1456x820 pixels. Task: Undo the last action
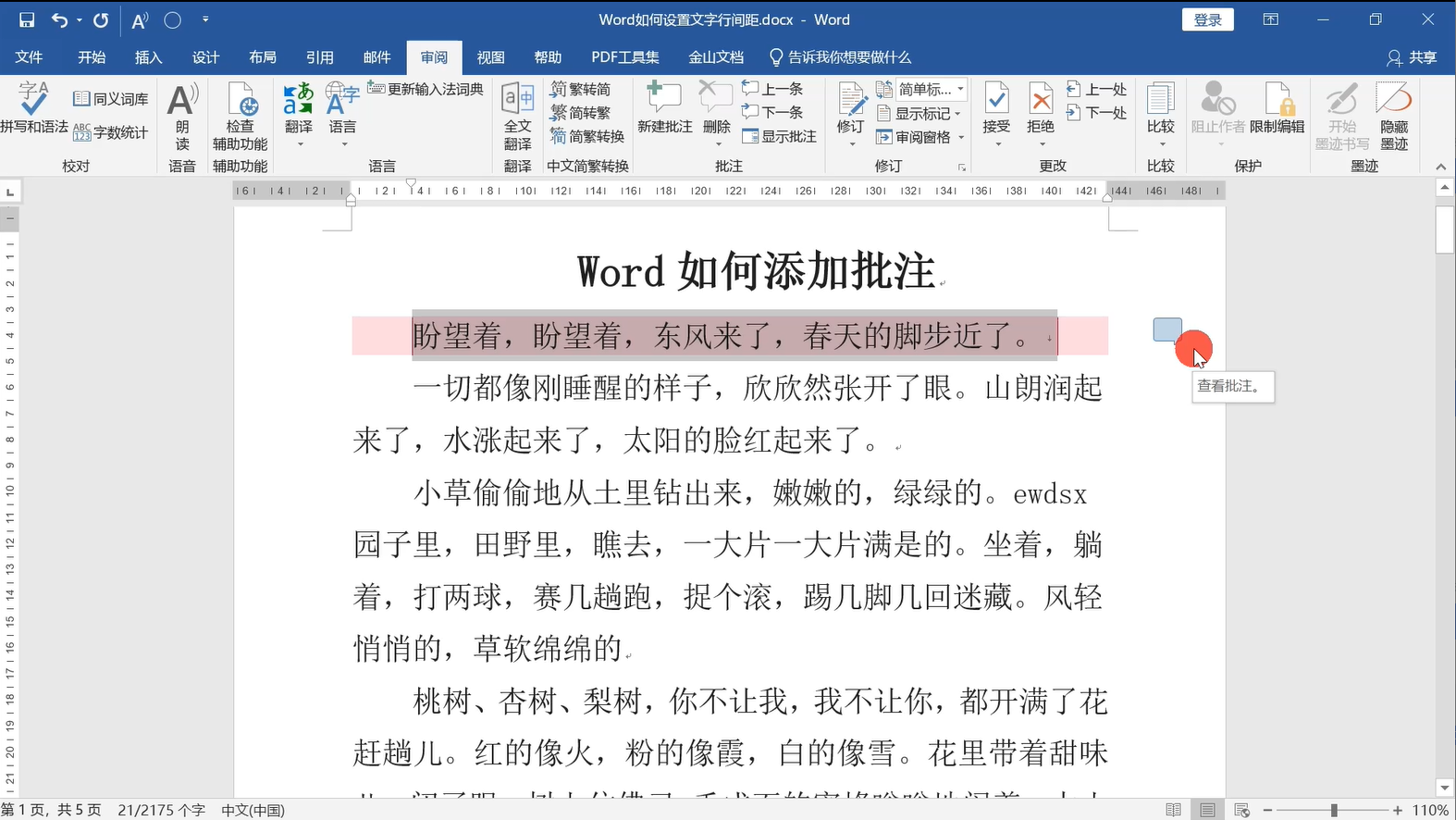click(x=59, y=19)
